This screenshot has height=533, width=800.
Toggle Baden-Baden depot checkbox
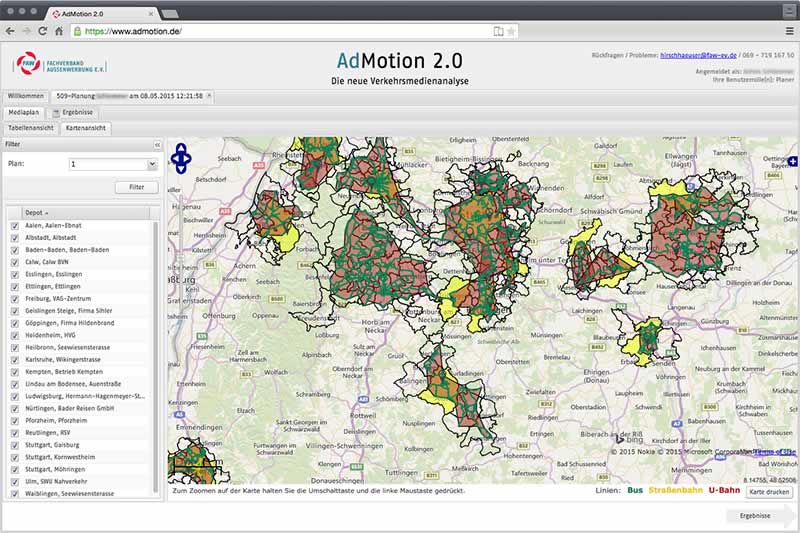point(14,250)
